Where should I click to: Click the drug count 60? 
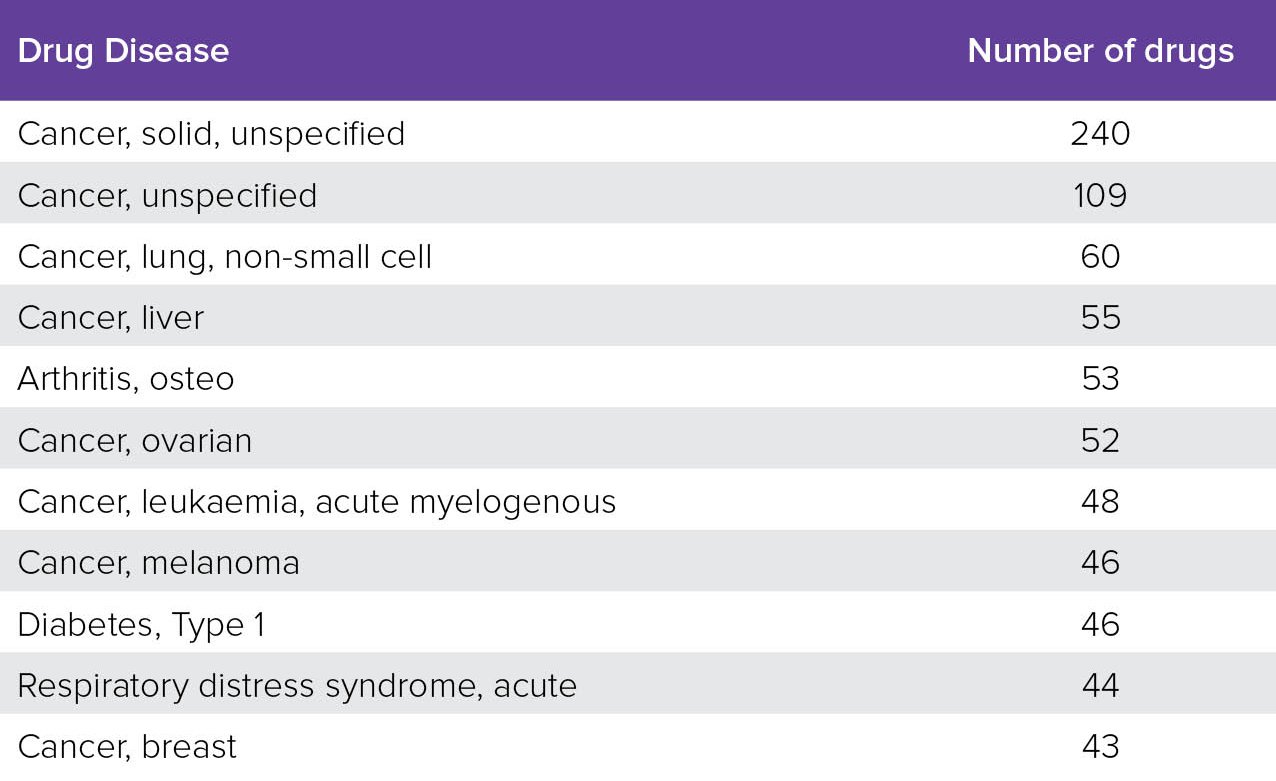coord(1100,256)
